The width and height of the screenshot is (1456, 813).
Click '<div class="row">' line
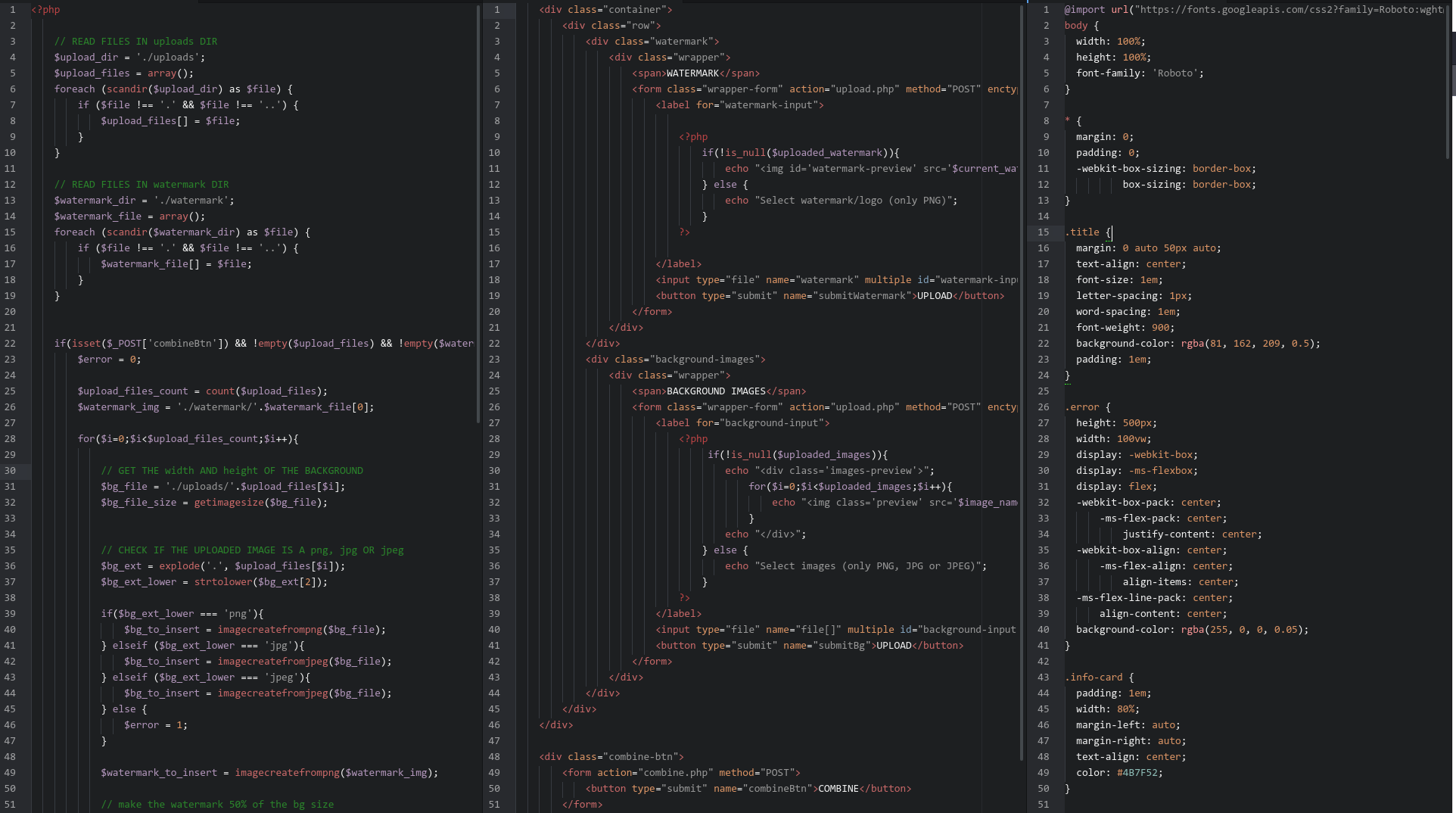611,26
